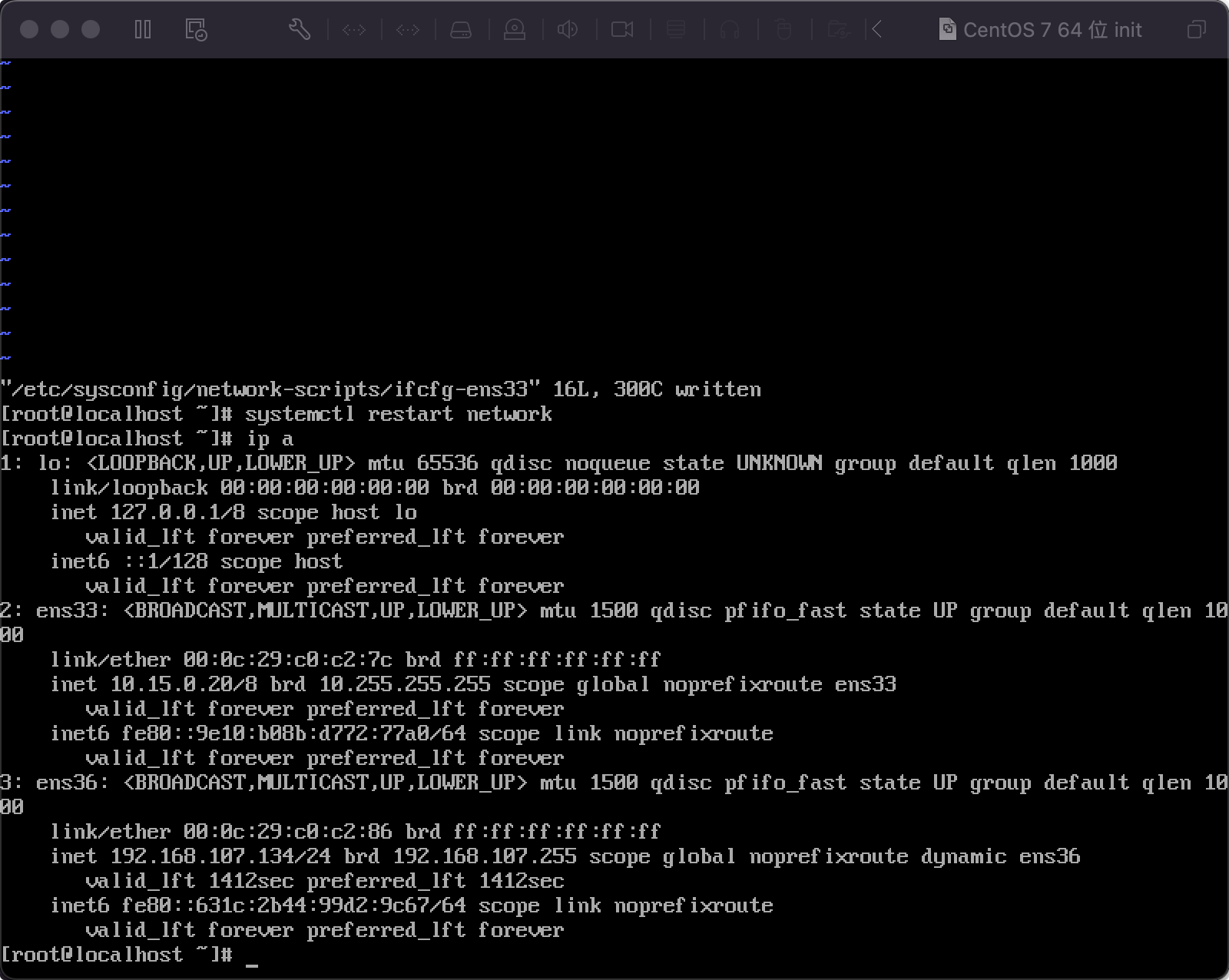
Task: Click the CD/DVD drive icon
Action: pyautogui.click(x=515, y=30)
